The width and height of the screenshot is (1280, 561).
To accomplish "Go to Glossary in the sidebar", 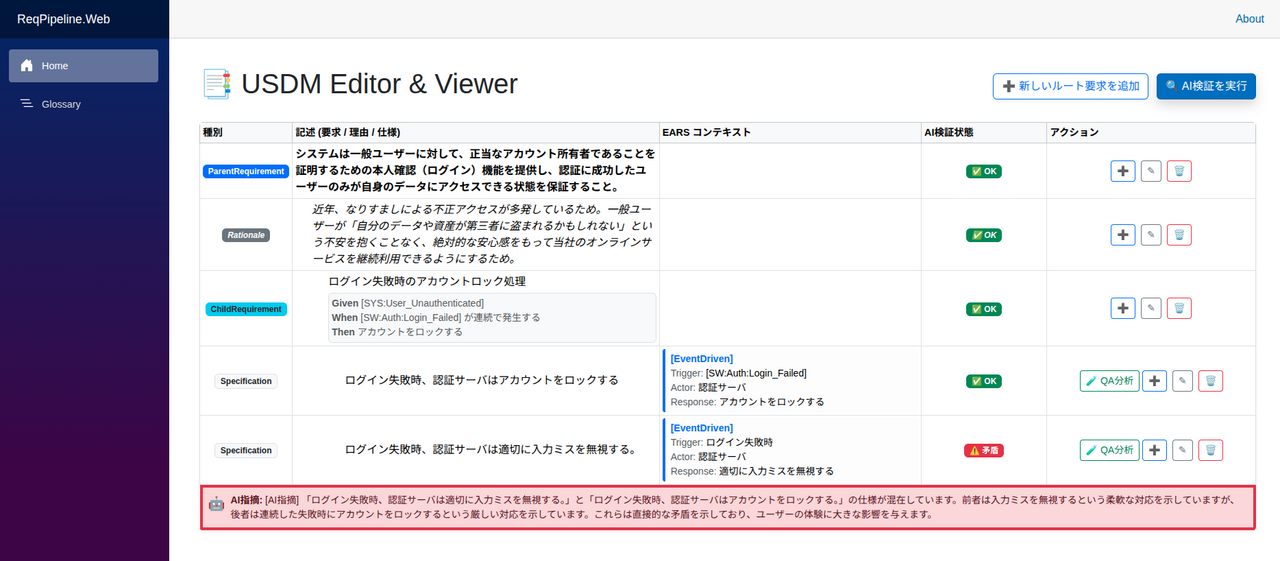I will click(61, 104).
